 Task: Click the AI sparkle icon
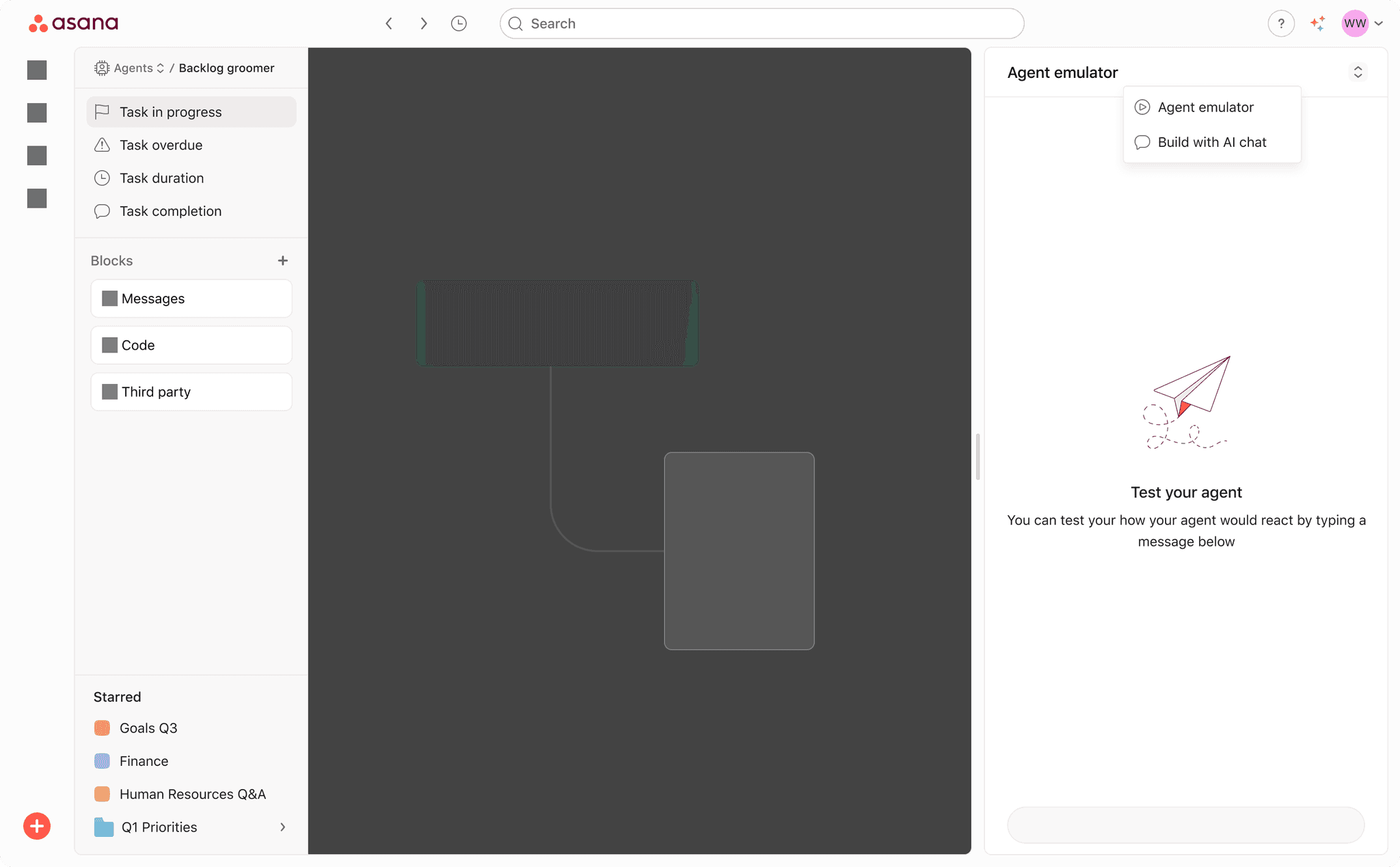[x=1317, y=24]
